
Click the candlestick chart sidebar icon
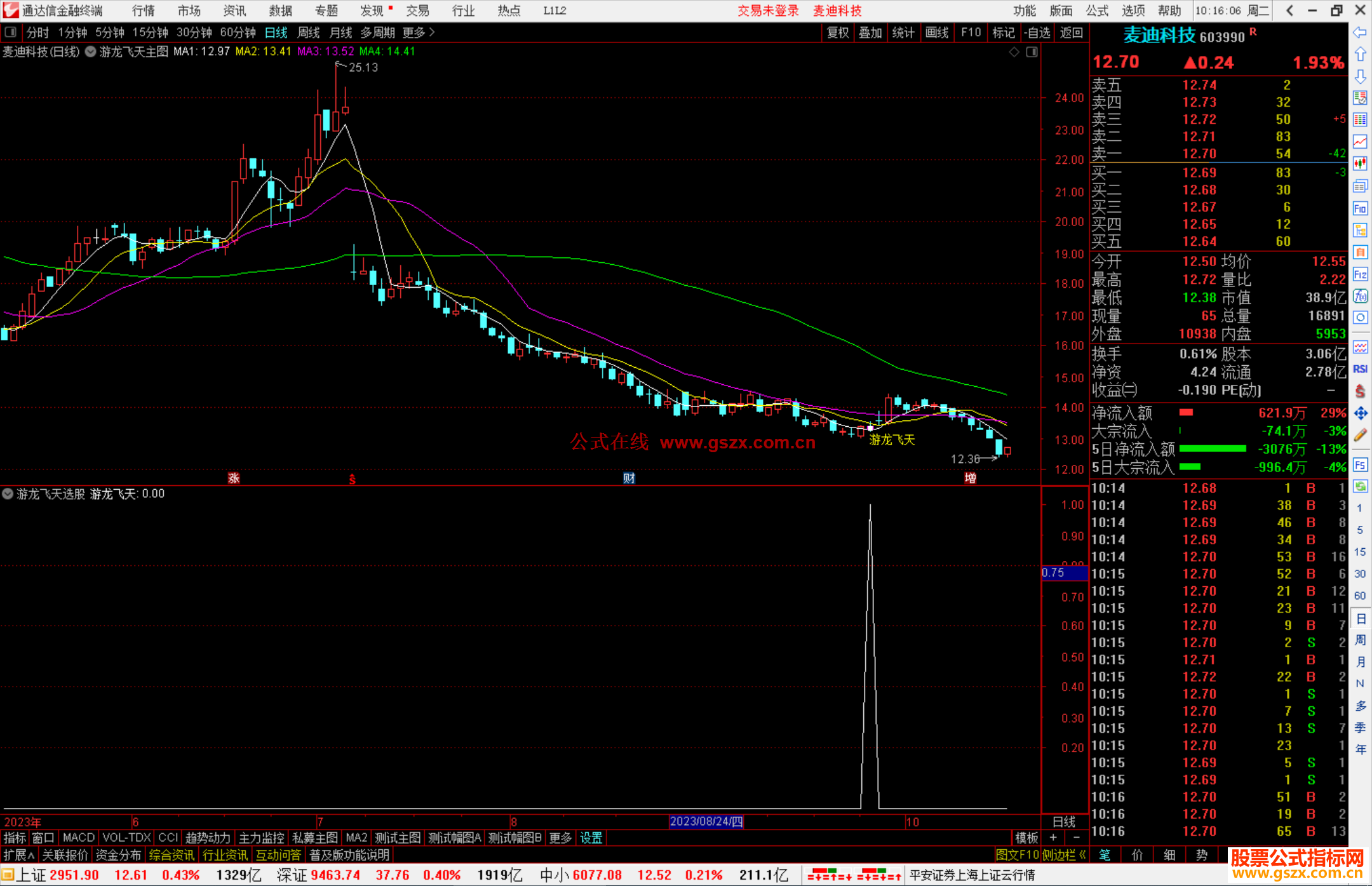(x=1360, y=164)
